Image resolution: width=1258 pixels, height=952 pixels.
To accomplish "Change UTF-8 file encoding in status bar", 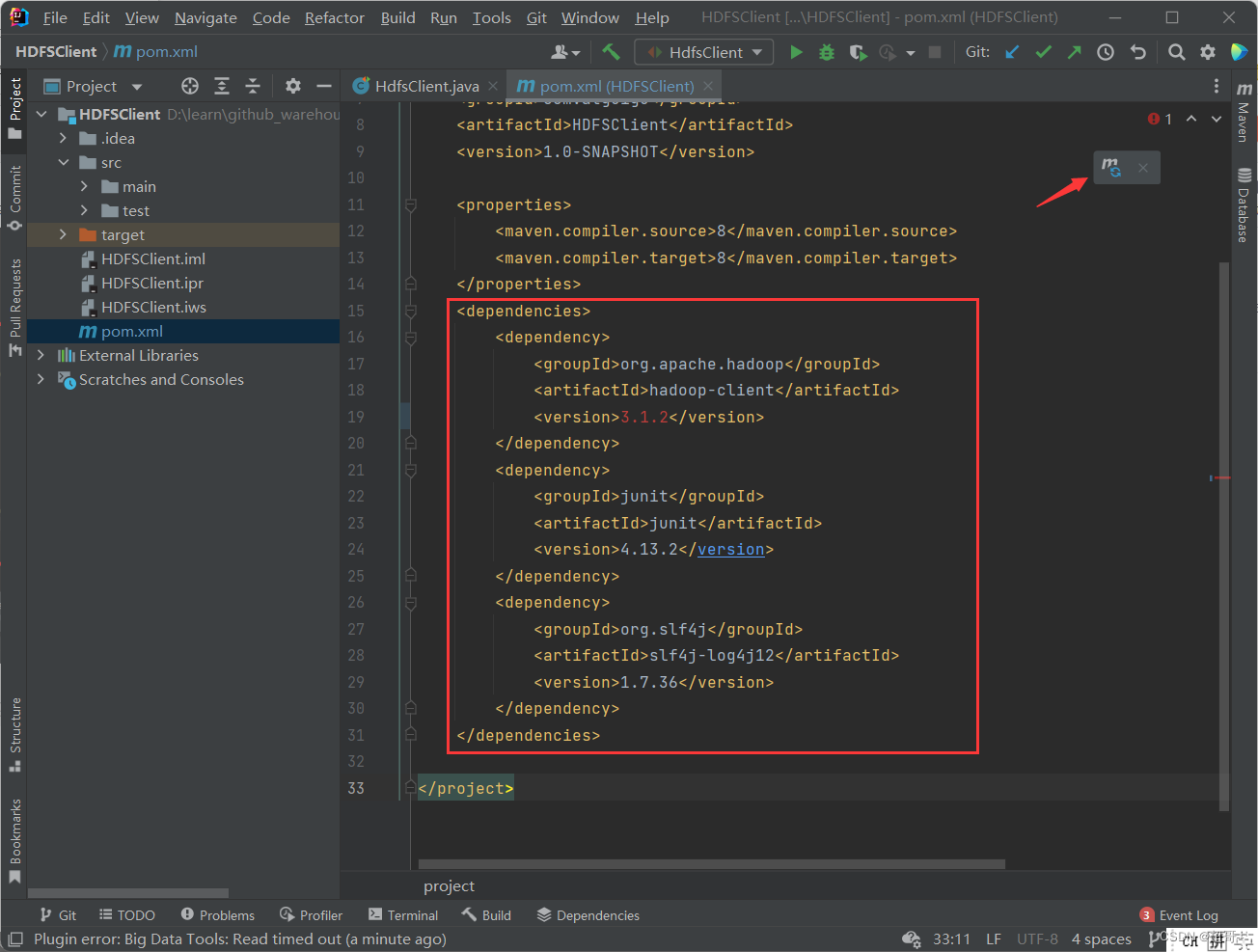I will [x=1037, y=939].
